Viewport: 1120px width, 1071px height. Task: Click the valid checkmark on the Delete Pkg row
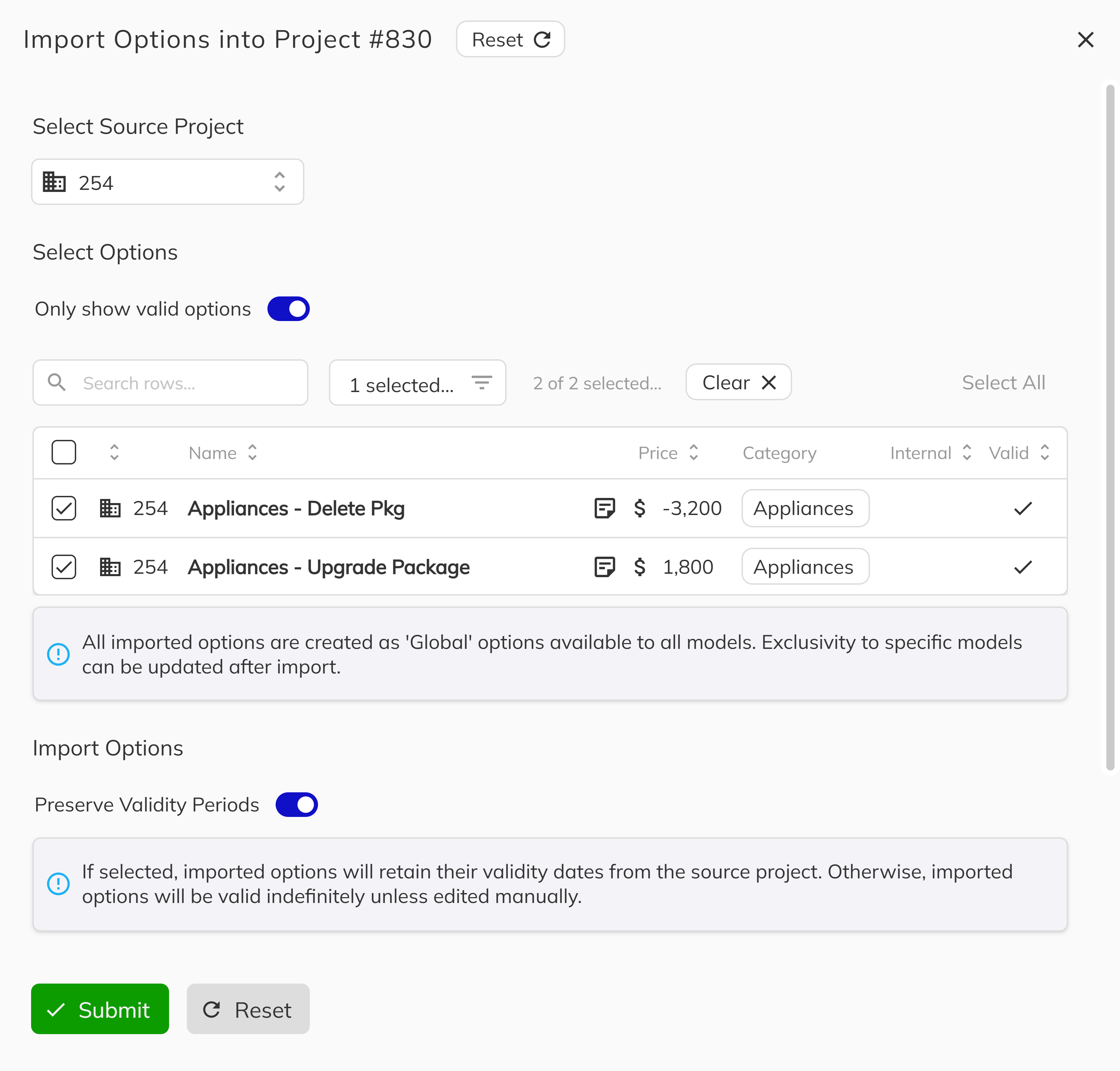coord(1023,508)
